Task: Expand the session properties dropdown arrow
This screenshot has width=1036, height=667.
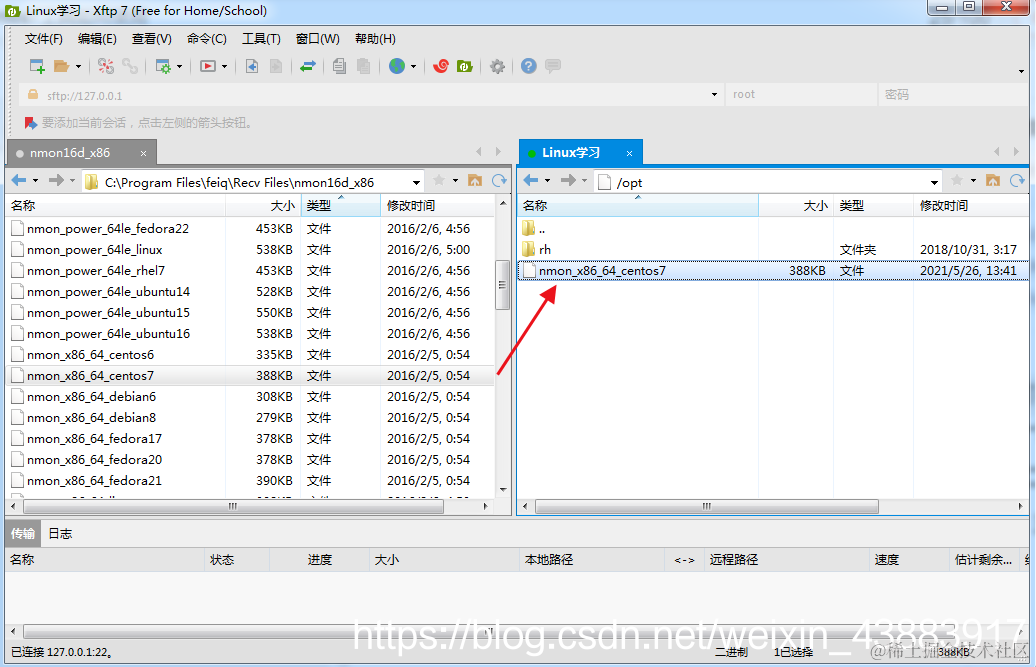Action: coord(179,66)
